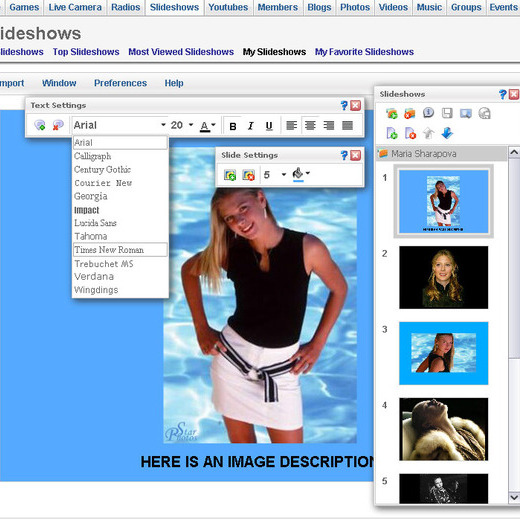This screenshot has width=520, height=520.
Task: Open My Favorite Slideshows link
Action: pos(364,52)
